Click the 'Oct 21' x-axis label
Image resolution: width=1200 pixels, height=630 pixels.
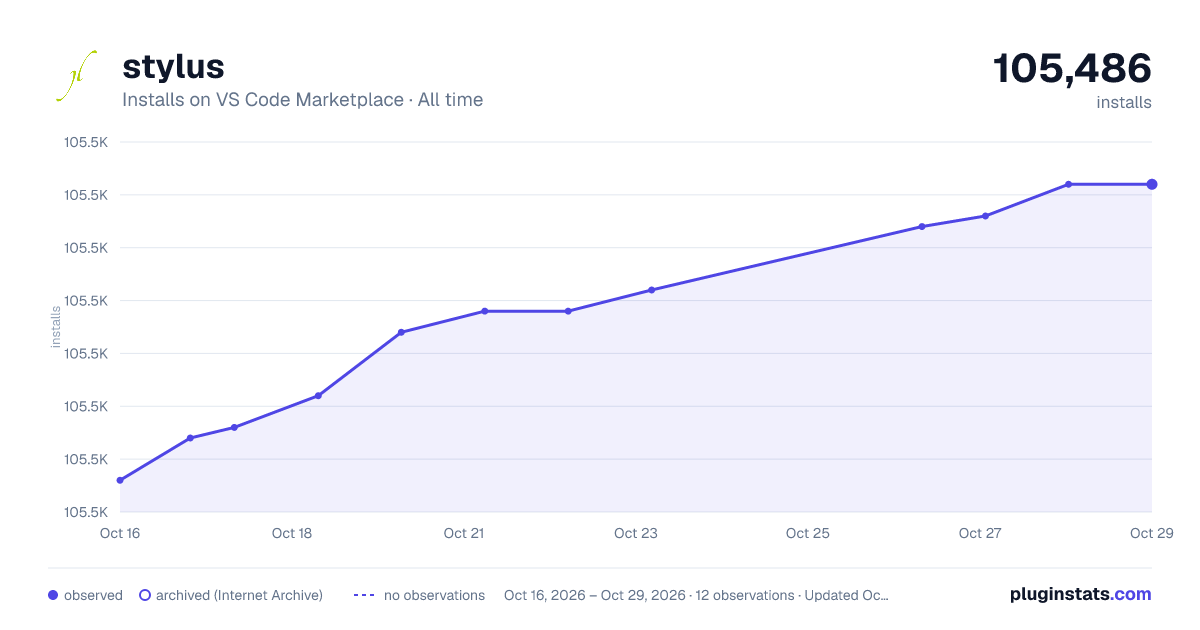pyautogui.click(x=464, y=533)
